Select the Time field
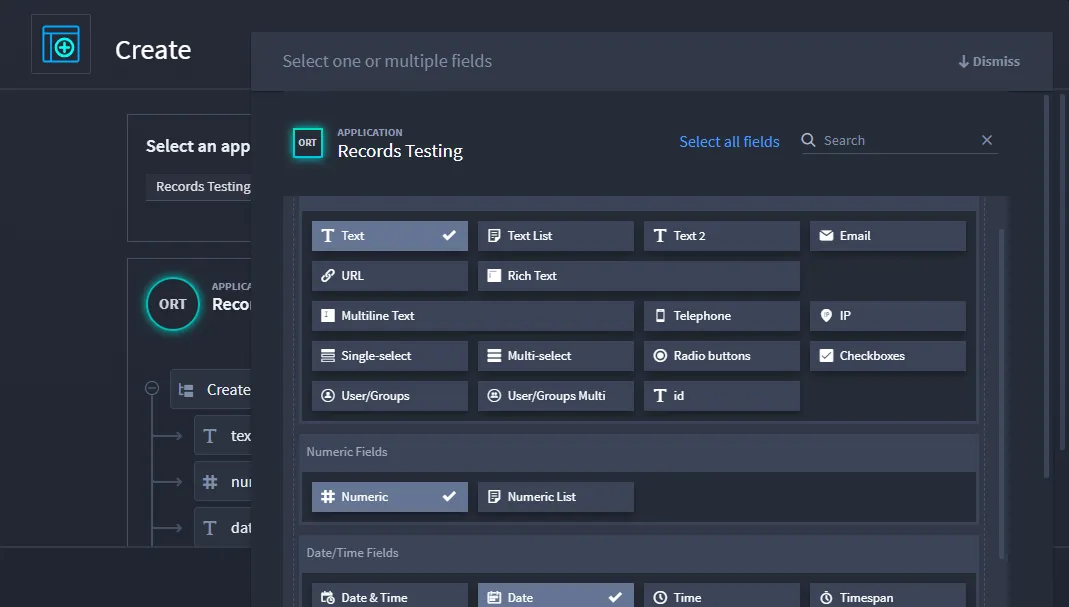1069x607 pixels. pos(722,597)
